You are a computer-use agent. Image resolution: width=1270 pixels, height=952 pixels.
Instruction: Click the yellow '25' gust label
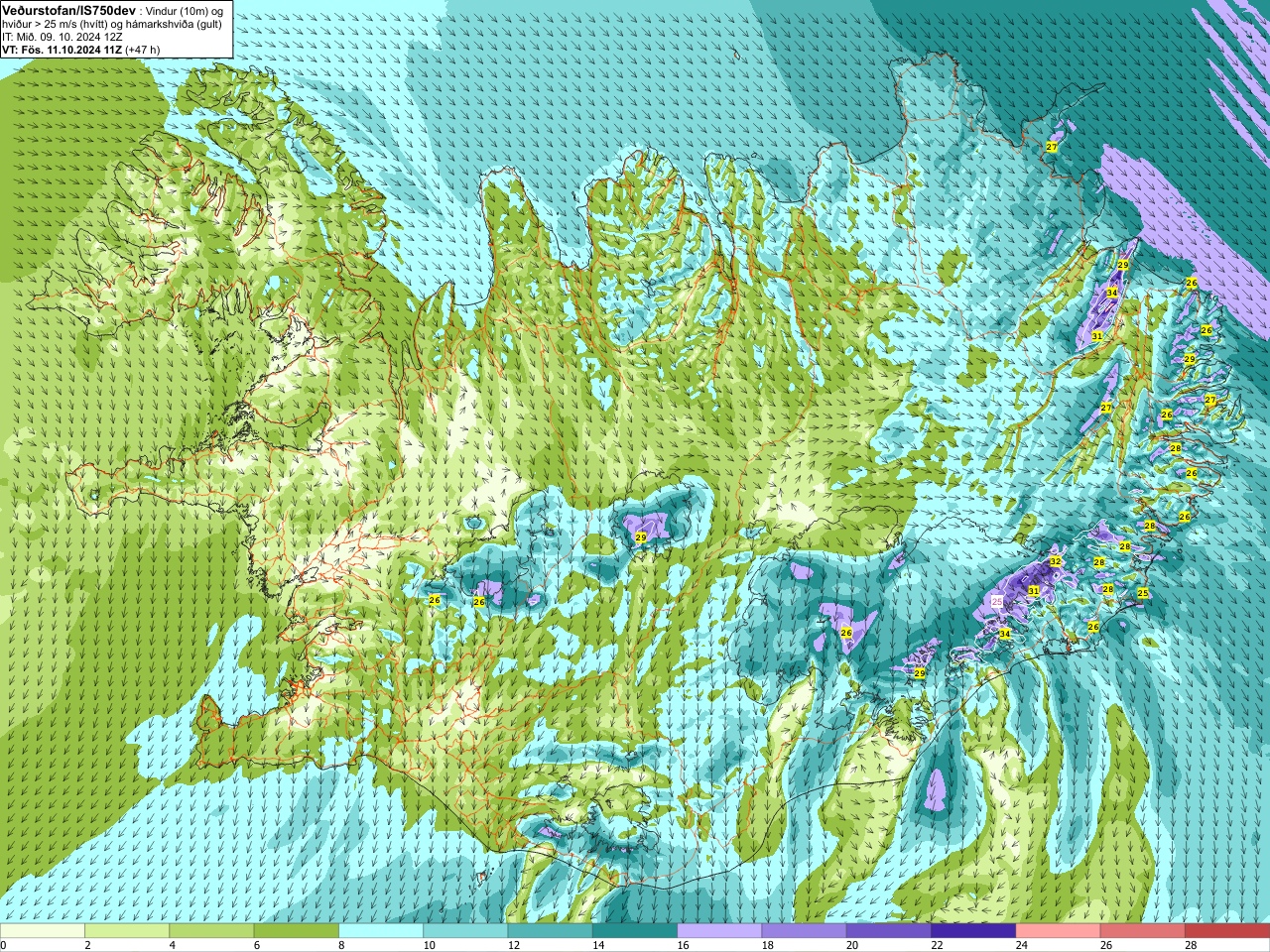click(1143, 593)
